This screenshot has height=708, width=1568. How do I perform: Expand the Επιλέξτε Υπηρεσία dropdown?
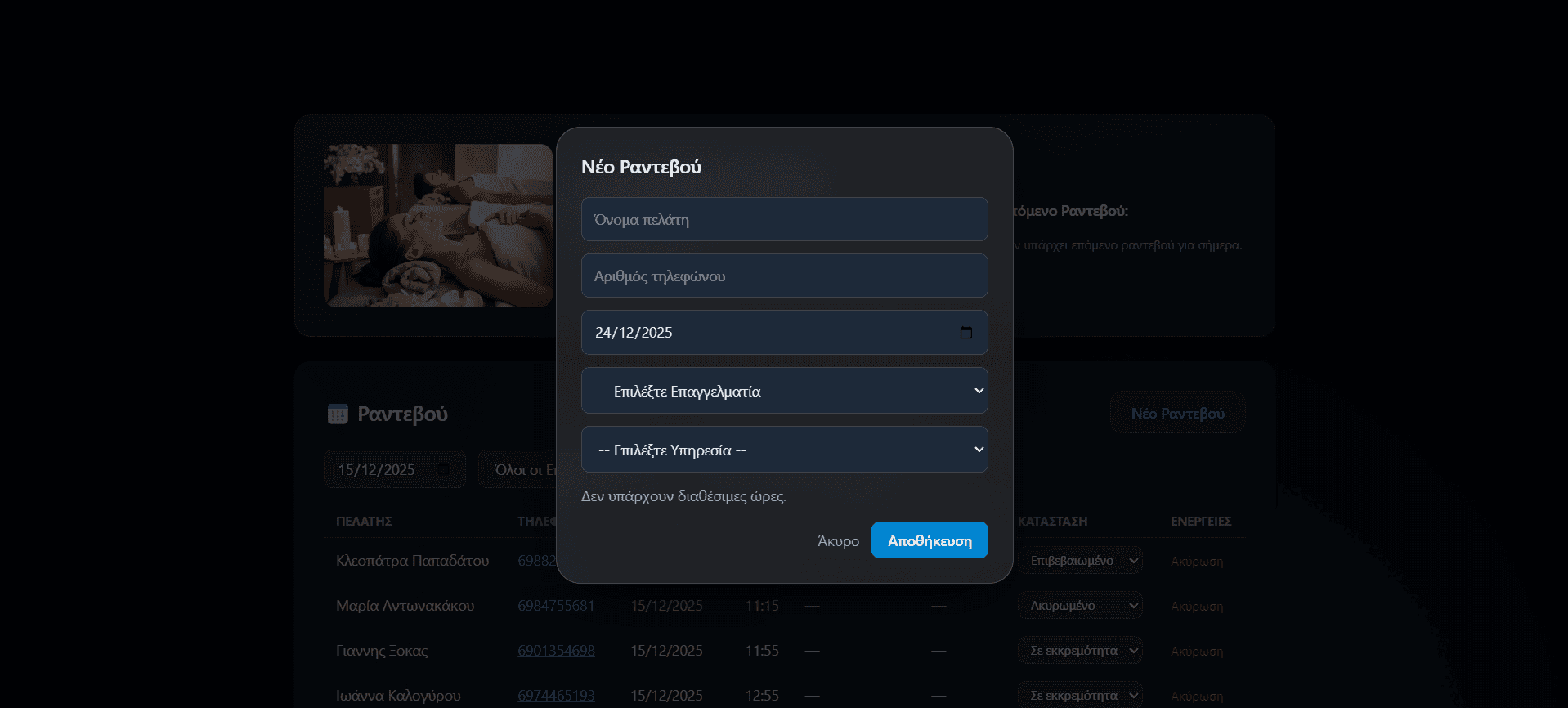click(x=784, y=450)
